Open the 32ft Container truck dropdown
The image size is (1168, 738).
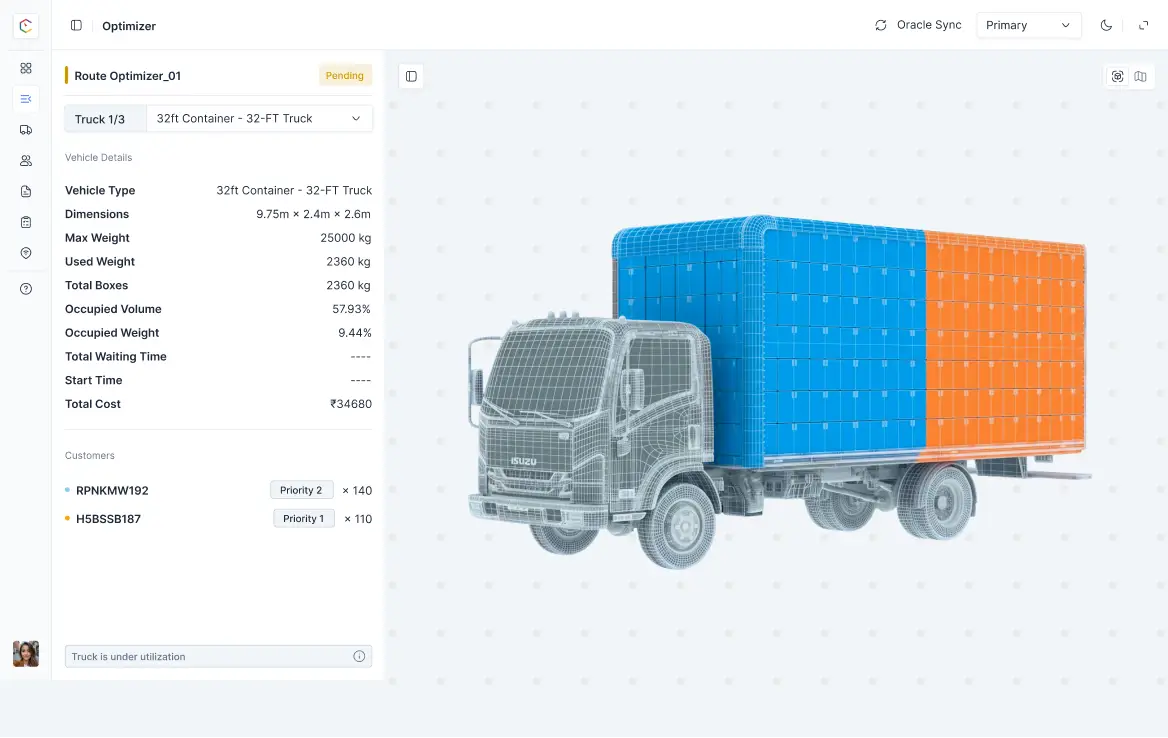259,119
